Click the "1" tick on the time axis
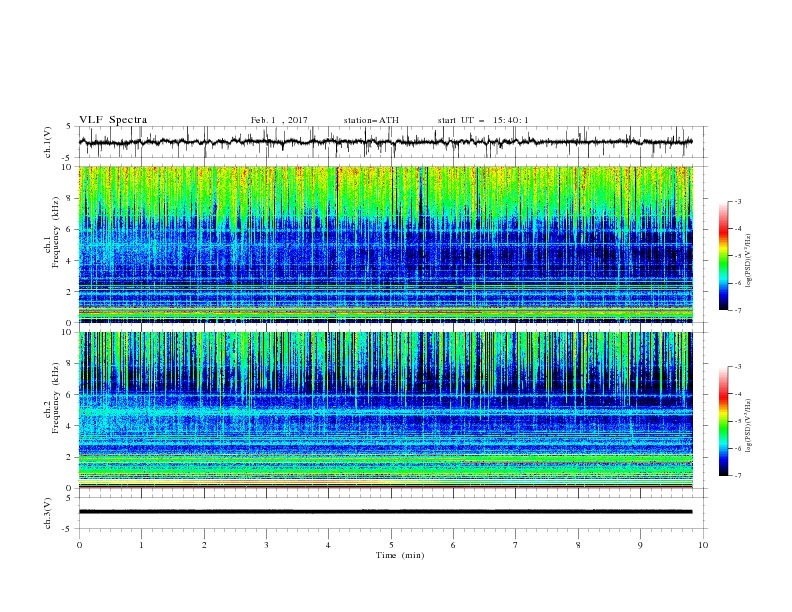Screen dimensions: 792x612 point(141,545)
